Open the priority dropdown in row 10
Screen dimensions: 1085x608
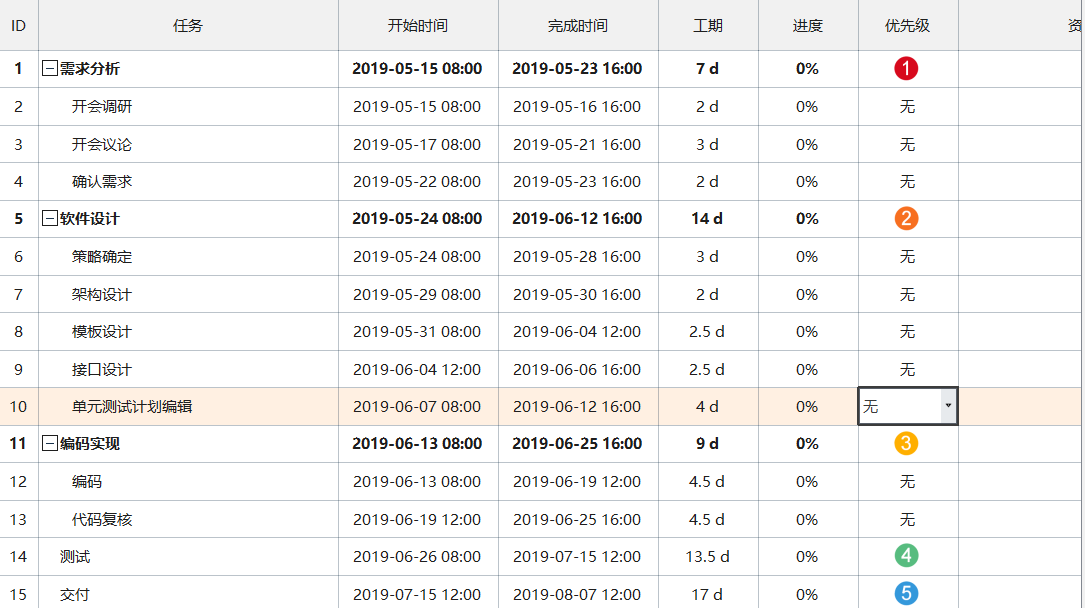click(947, 406)
